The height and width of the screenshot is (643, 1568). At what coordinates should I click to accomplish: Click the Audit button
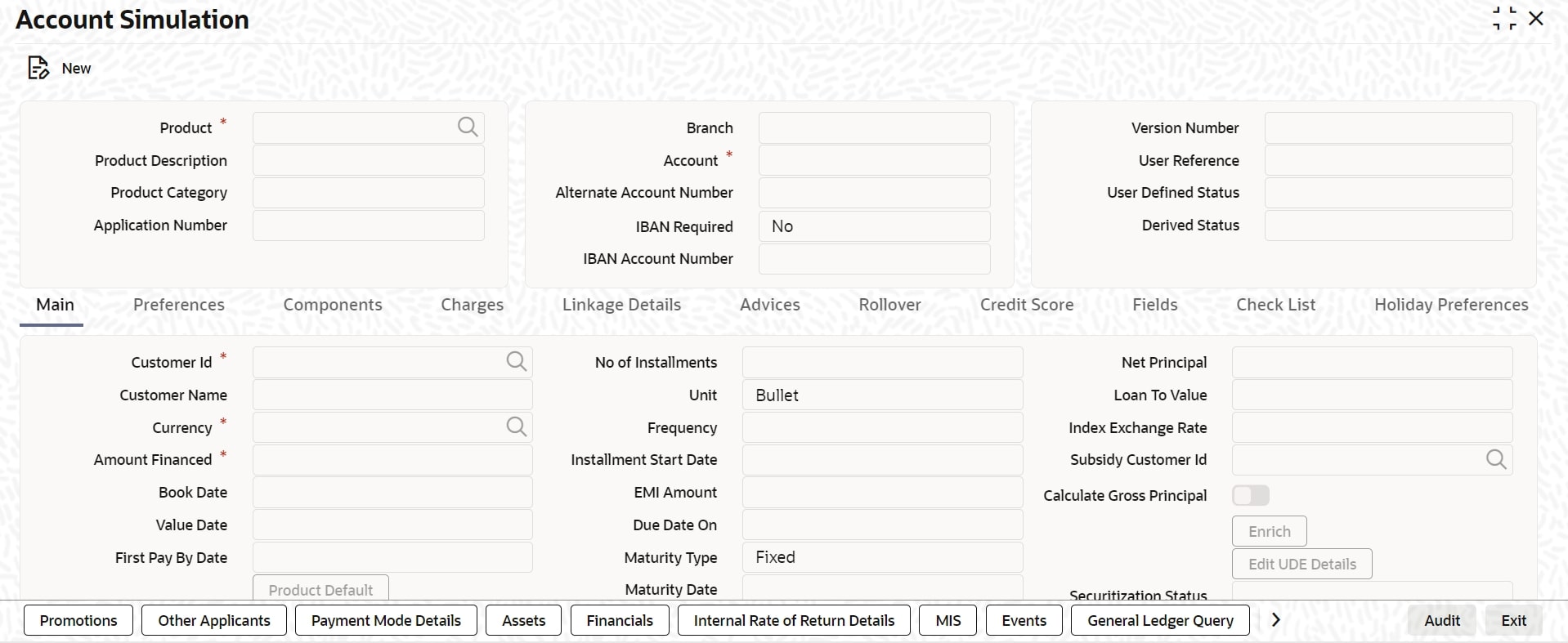point(1442,620)
